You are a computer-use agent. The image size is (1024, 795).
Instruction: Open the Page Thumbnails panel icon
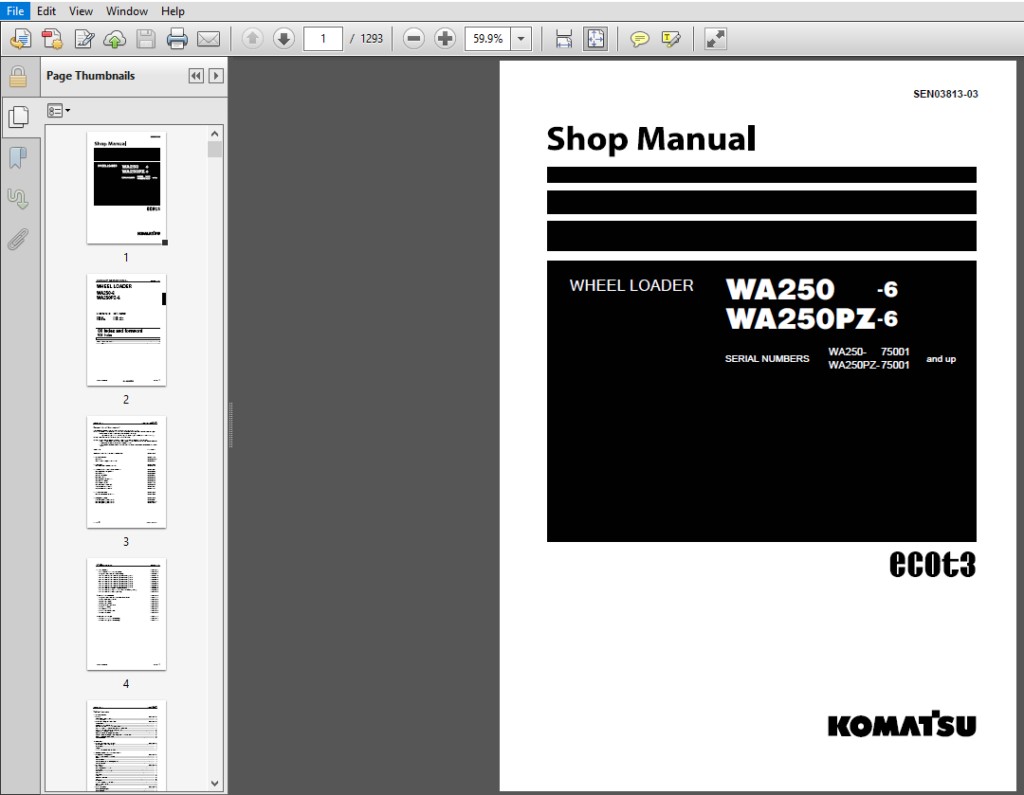tap(18, 117)
